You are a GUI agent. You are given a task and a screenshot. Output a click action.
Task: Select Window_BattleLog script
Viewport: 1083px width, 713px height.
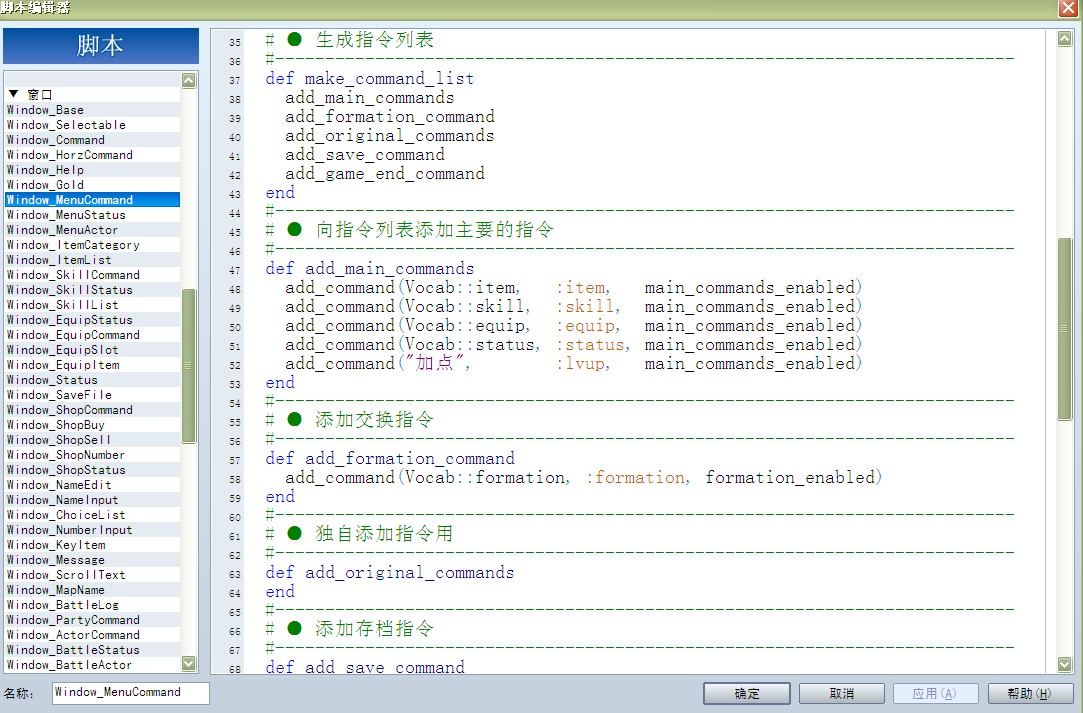click(x=93, y=605)
